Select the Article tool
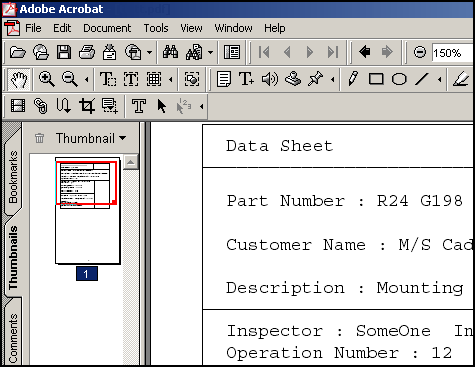The image size is (475, 367). click(x=63, y=106)
